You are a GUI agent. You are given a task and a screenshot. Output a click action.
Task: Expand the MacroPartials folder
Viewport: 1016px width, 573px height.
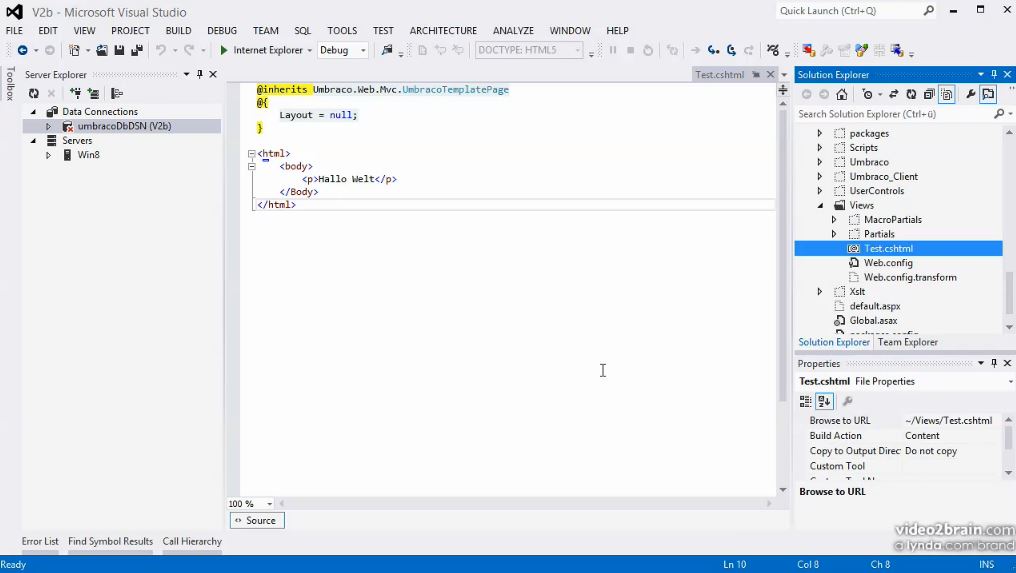[x=834, y=220]
